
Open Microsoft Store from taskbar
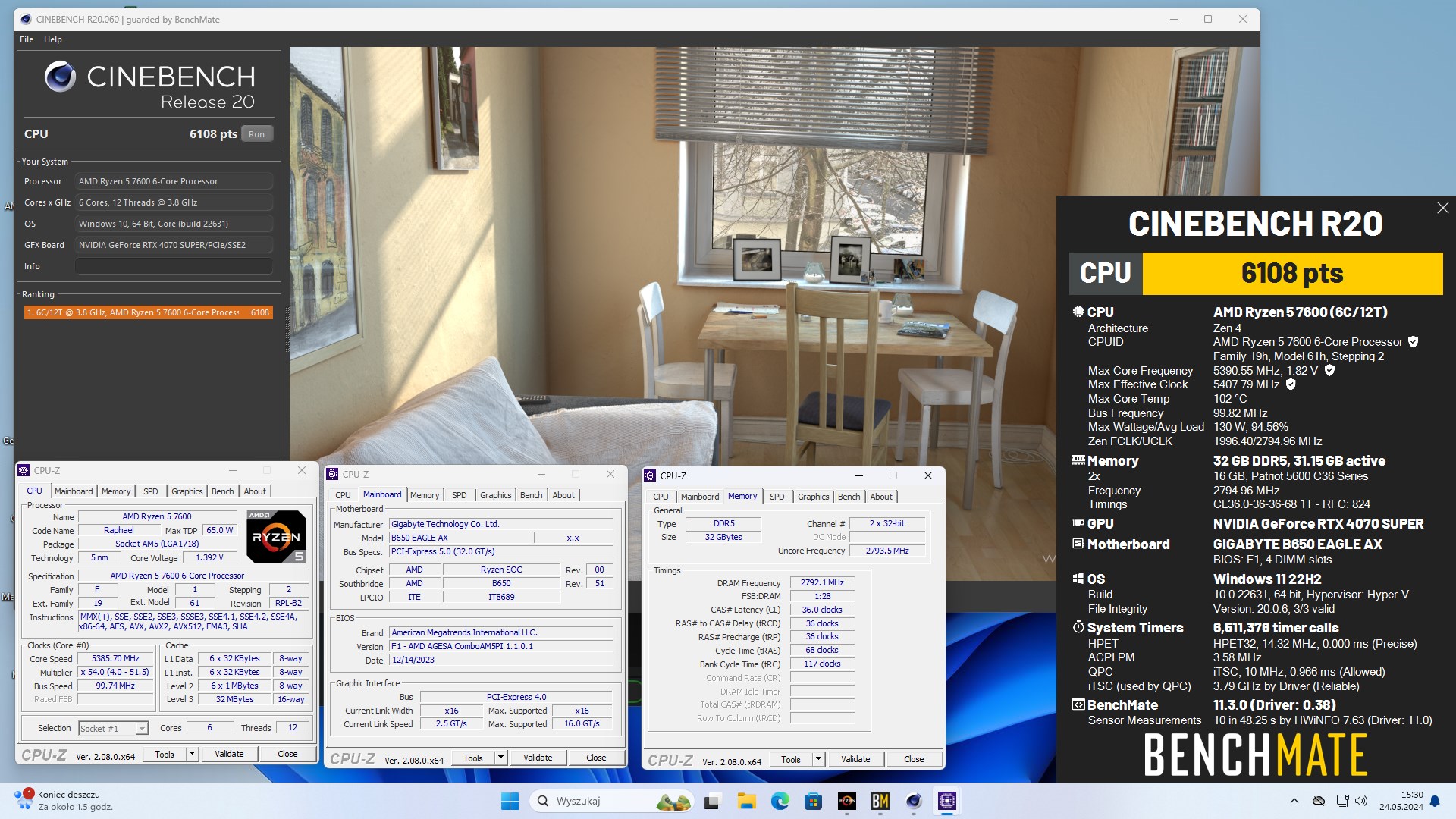point(813,801)
